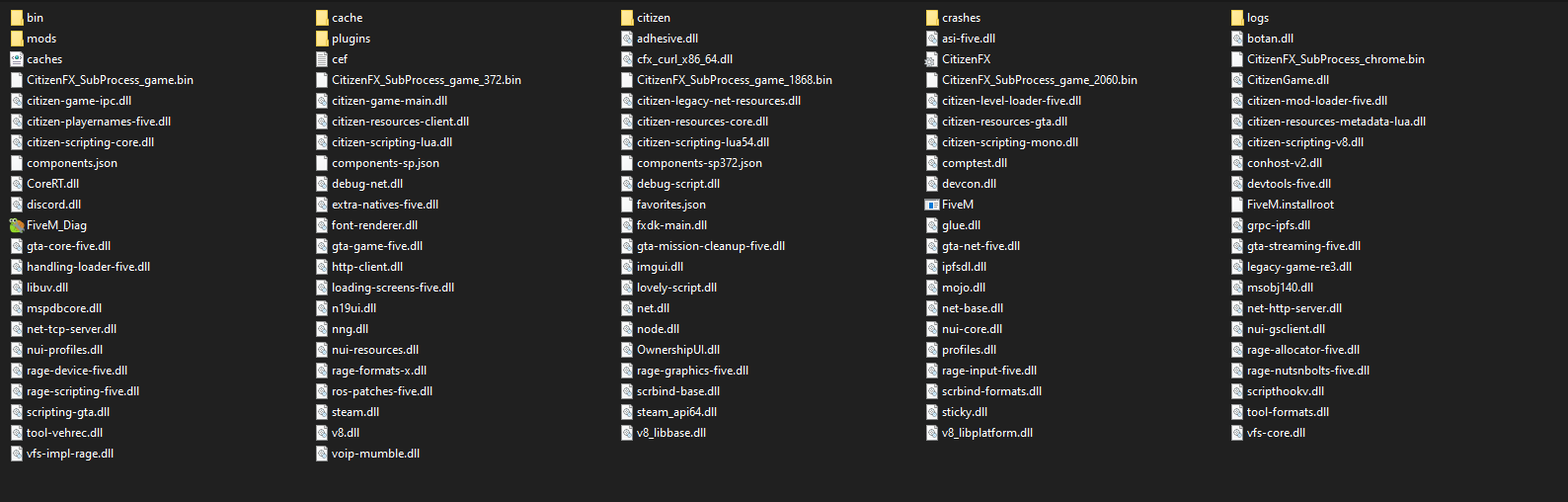The image size is (1568, 502).
Task: Click the discord.dll file
Action: [45, 205]
